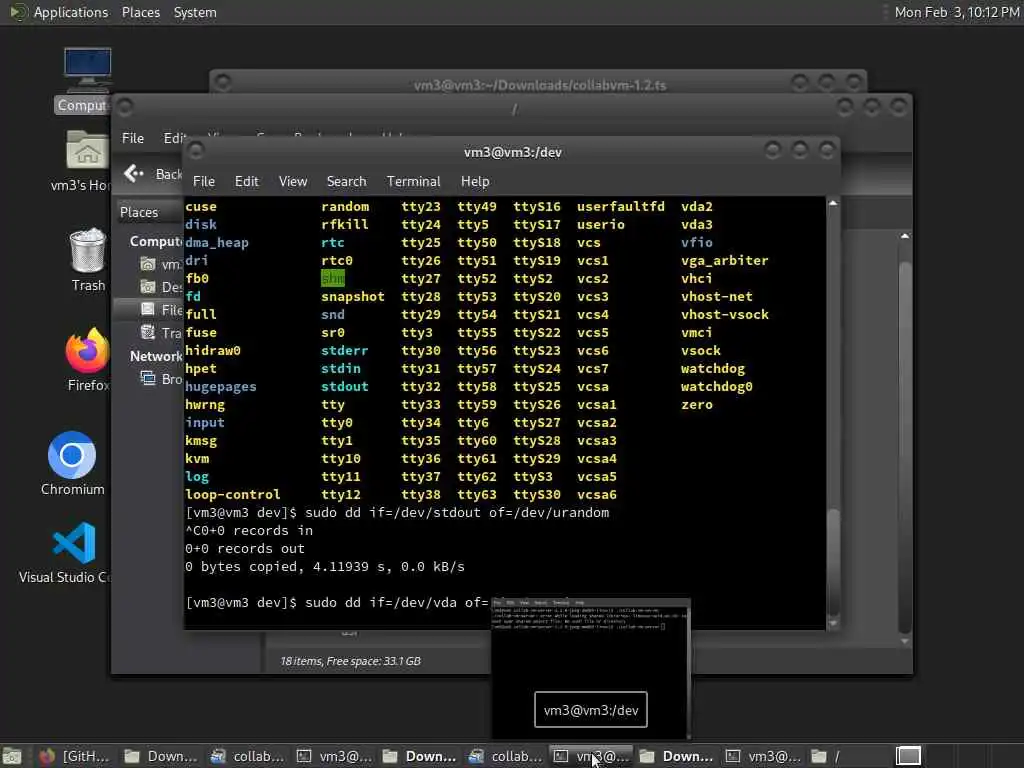
Task: Click "dma_heap" in the terminal listing
Action: 217,242
